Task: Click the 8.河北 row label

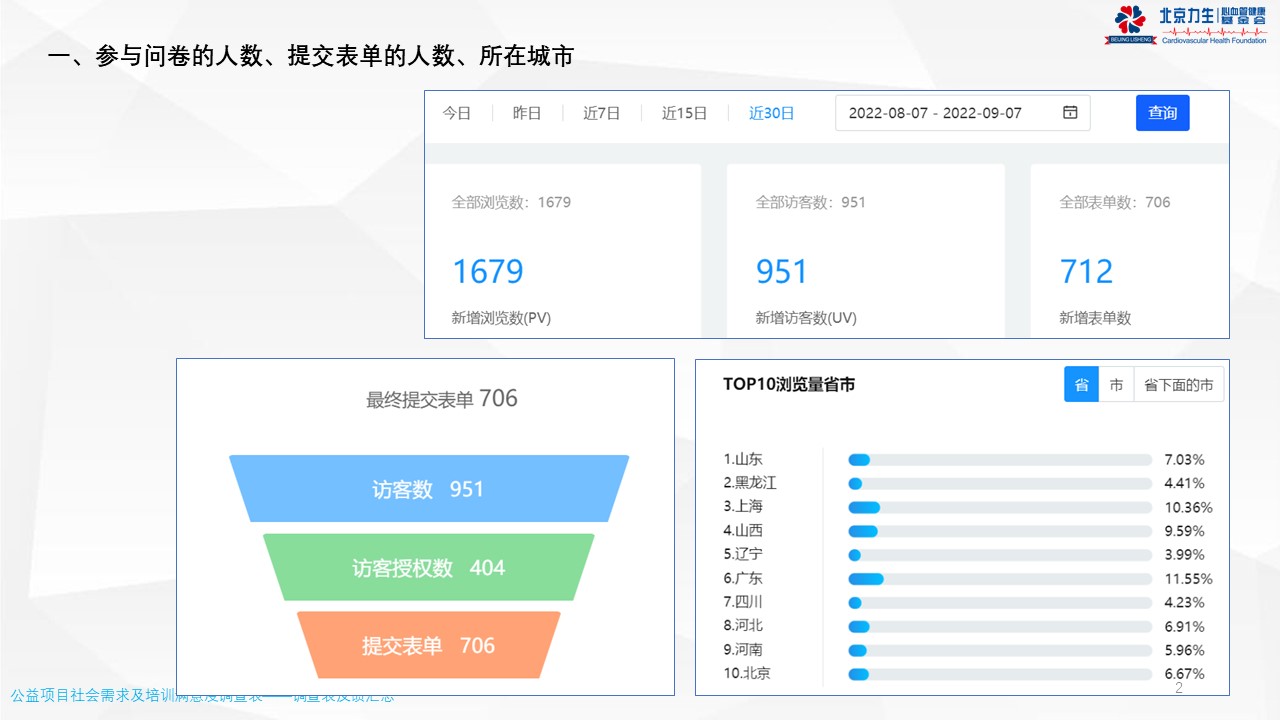Action: click(x=743, y=626)
